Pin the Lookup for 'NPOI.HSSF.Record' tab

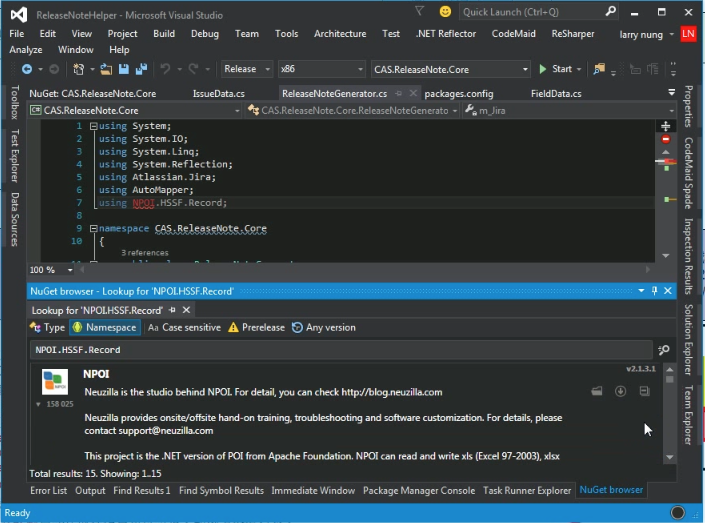[x=172, y=310]
